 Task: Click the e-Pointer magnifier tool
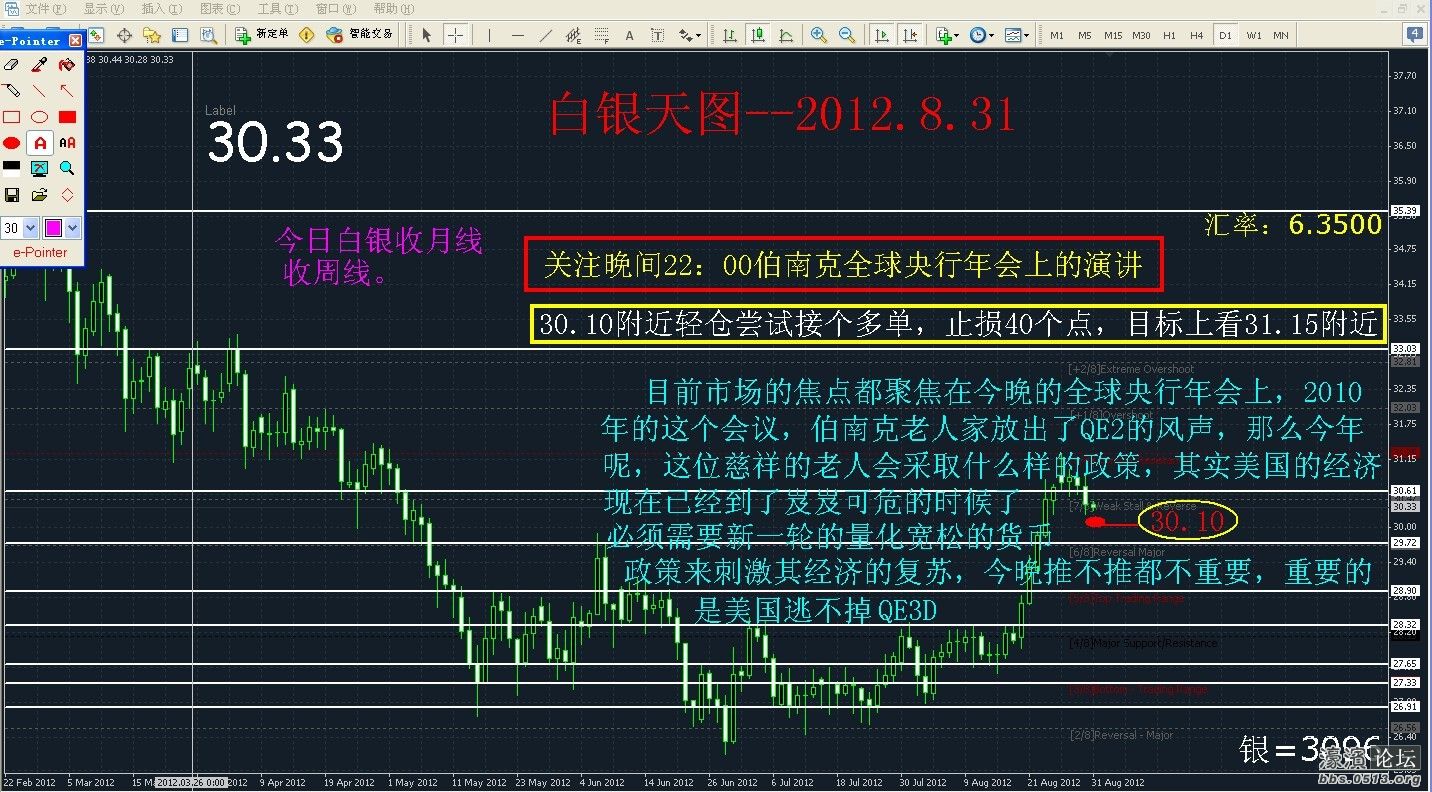point(67,168)
